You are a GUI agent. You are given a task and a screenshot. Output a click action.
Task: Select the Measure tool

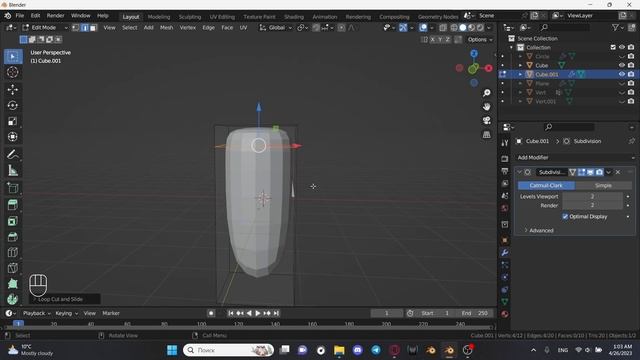click(x=13, y=170)
